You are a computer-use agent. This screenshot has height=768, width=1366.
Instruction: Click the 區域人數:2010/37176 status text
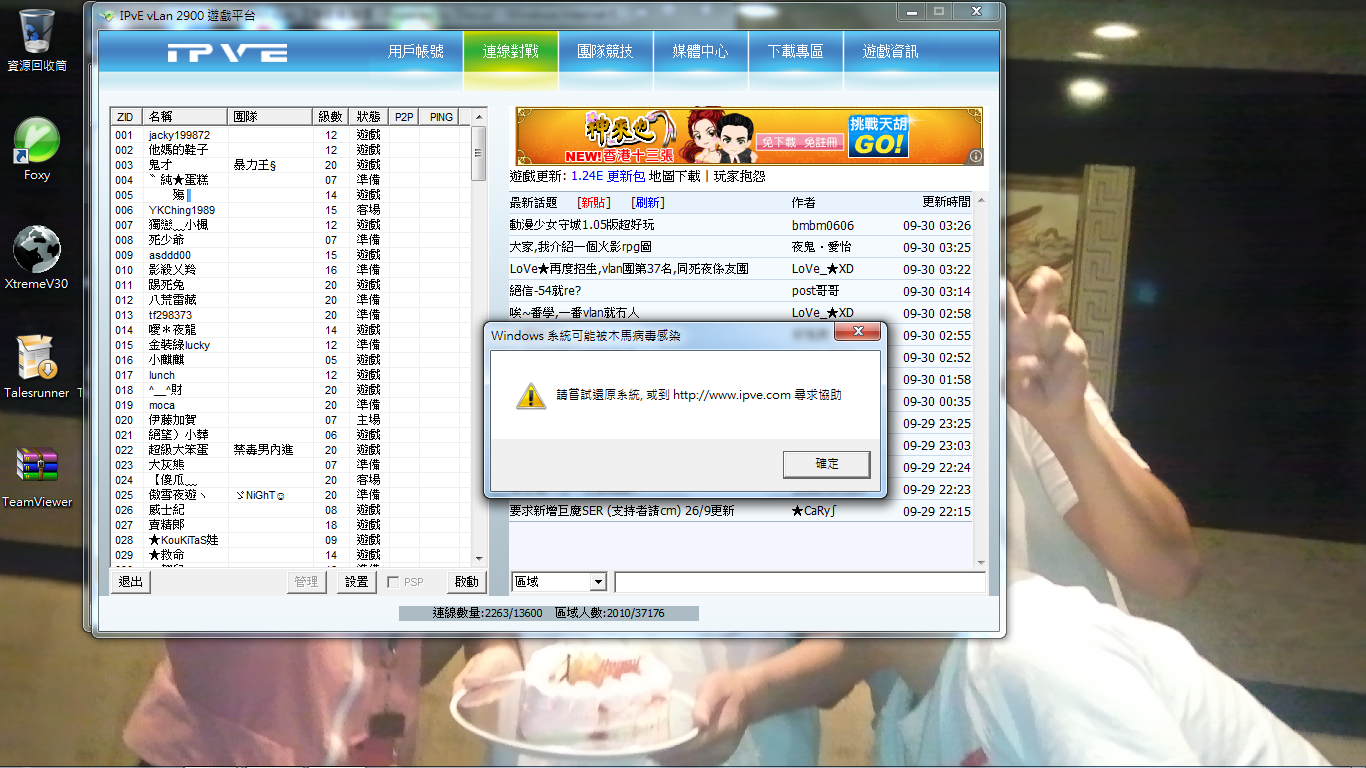610,613
